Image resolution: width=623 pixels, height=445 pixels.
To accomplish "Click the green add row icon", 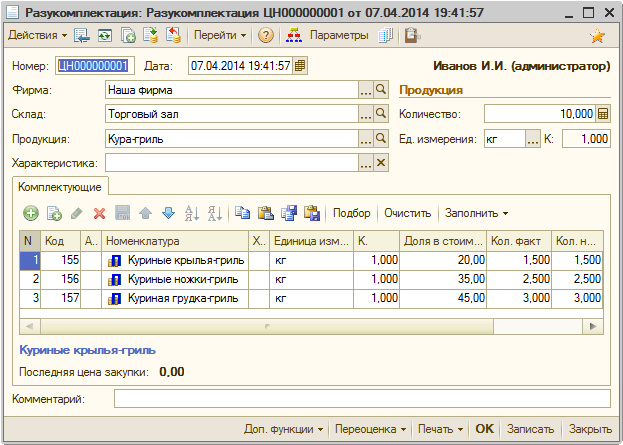I will click(x=31, y=213).
